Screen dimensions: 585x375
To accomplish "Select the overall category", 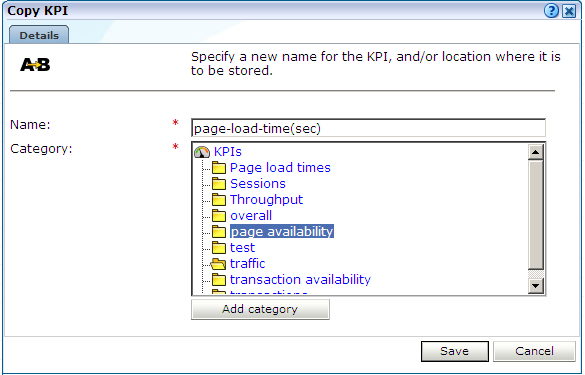I will click(251, 216).
